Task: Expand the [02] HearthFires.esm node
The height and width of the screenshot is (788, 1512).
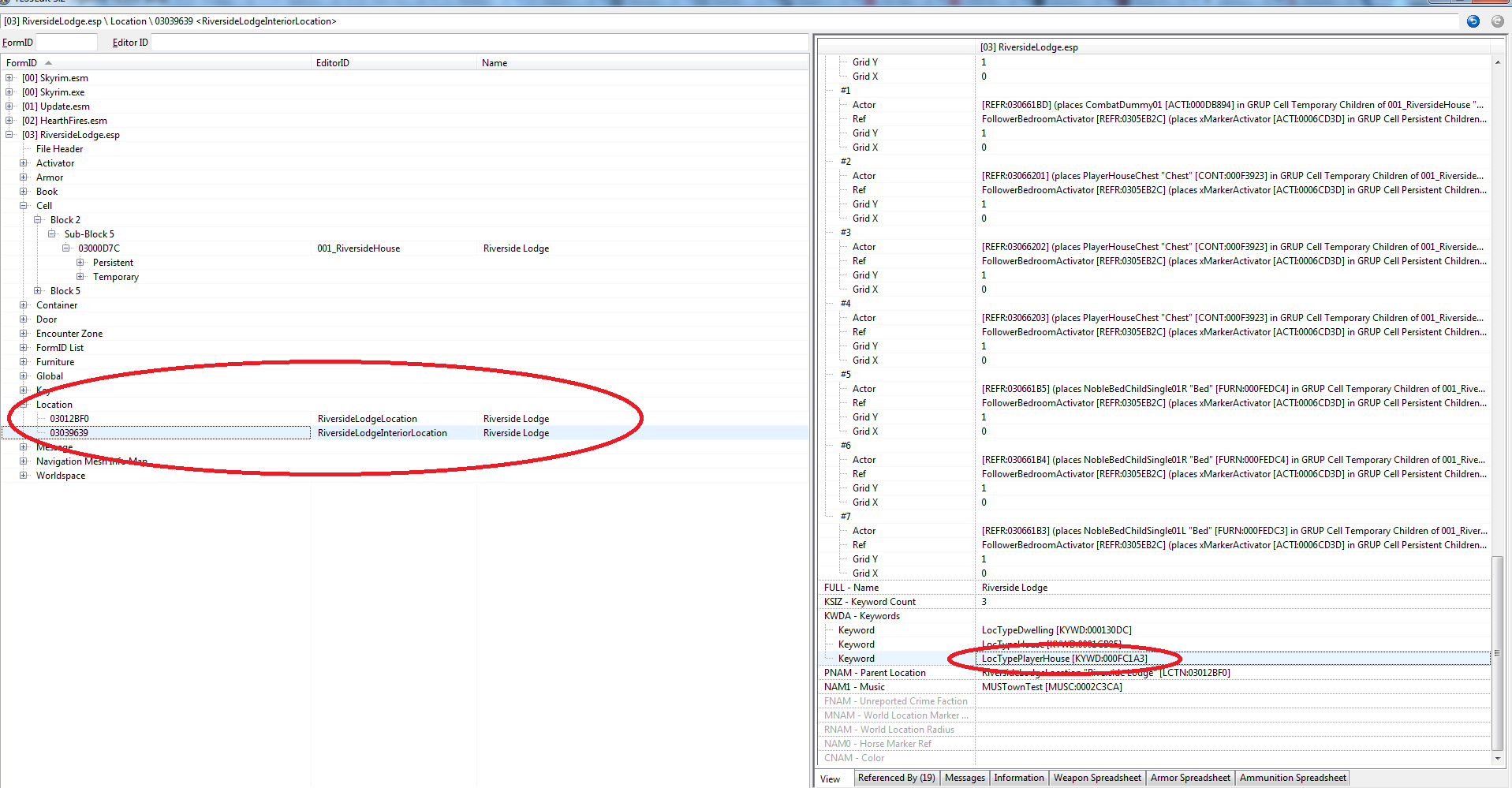Action: [9, 121]
